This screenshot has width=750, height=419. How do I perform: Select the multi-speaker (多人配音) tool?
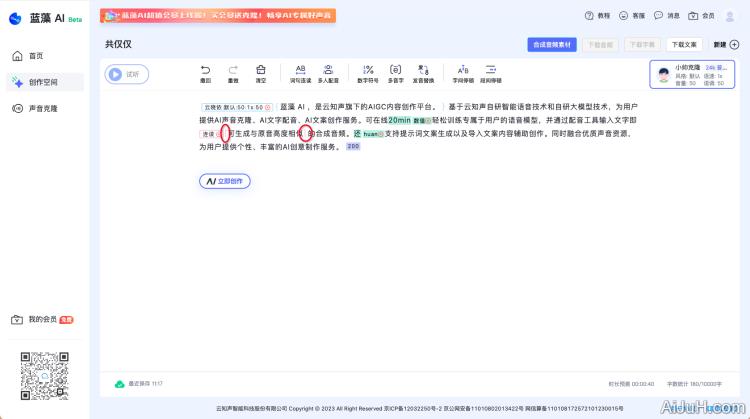coord(328,72)
